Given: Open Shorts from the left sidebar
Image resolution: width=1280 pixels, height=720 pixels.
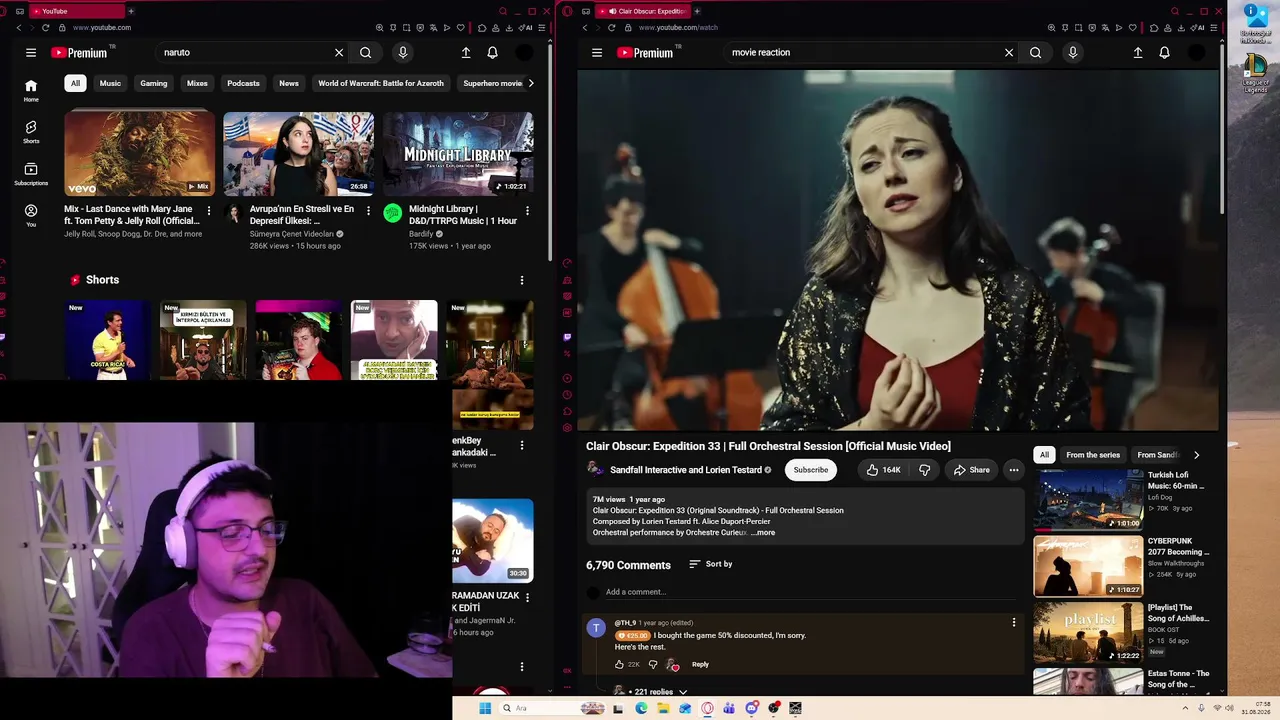Looking at the screenshot, I should [x=31, y=132].
